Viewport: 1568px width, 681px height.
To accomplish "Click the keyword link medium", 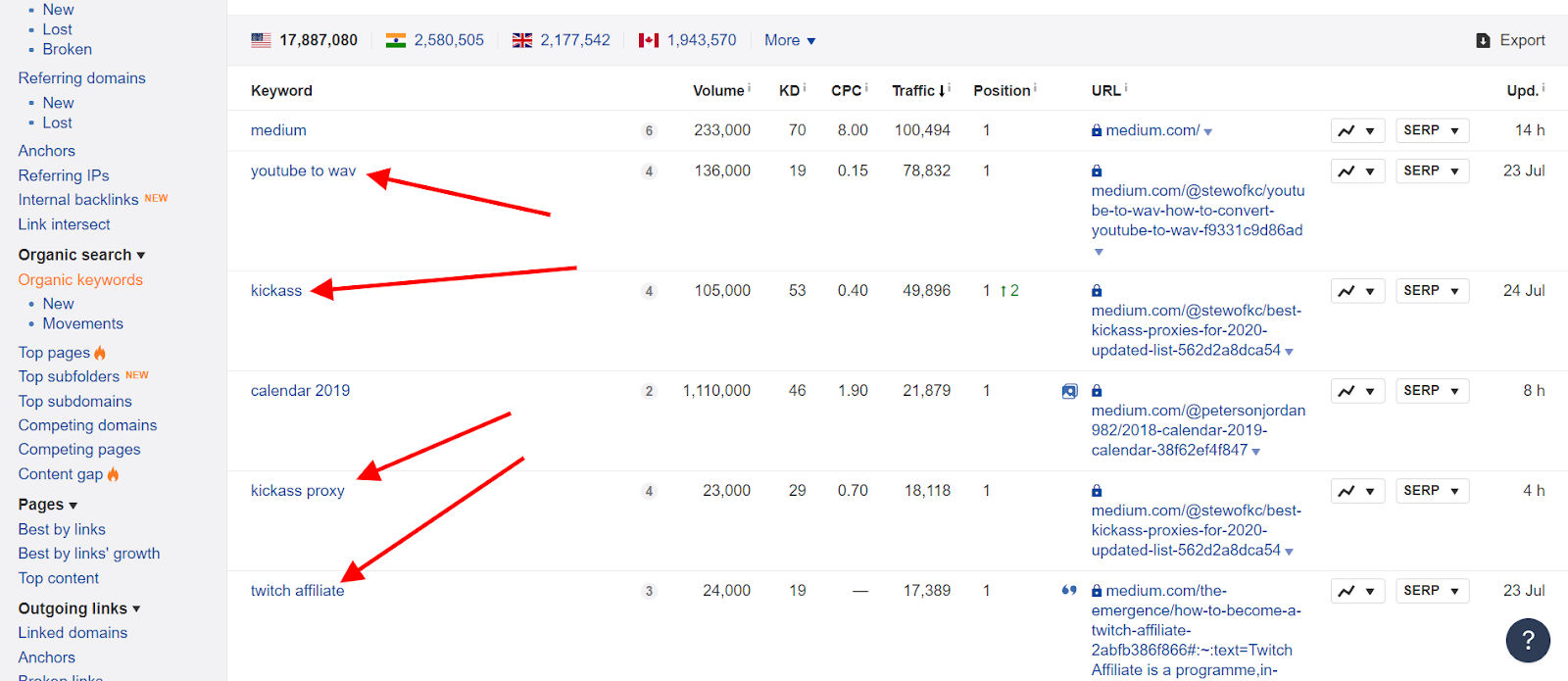I will [x=278, y=130].
